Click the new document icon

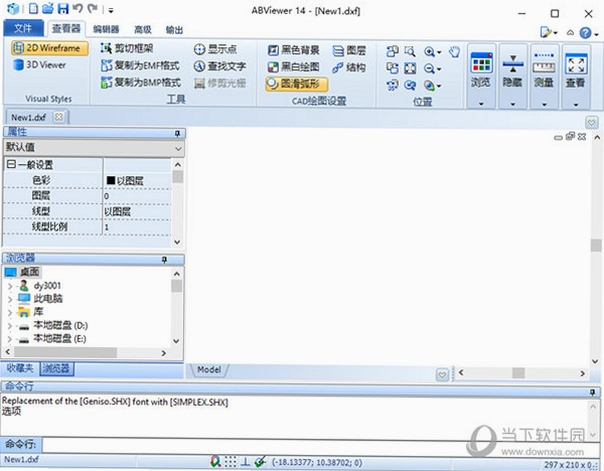[x=34, y=8]
